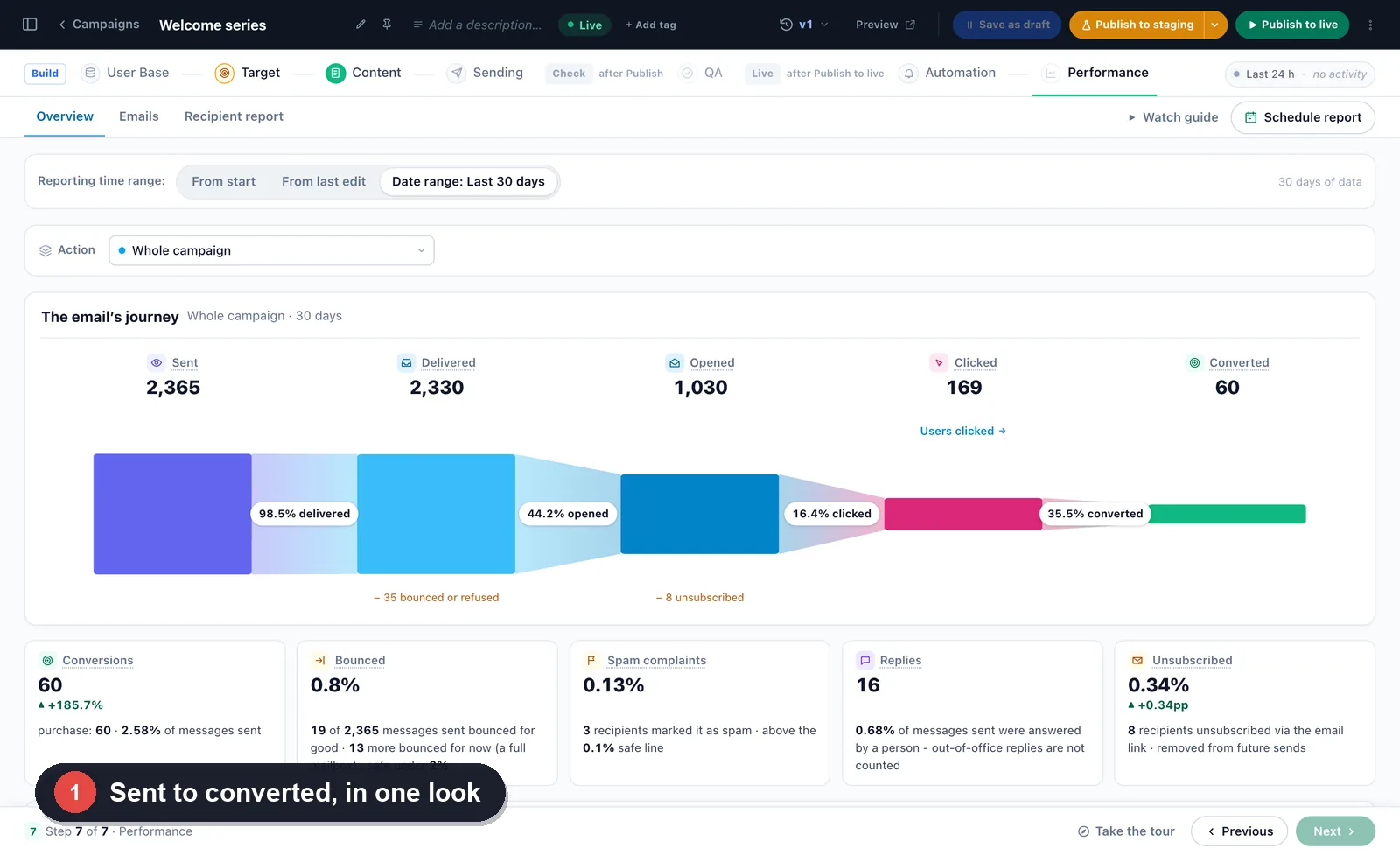Click the Previous tour button
Viewport: 1400px width, 856px height.
(x=1239, y=831)
